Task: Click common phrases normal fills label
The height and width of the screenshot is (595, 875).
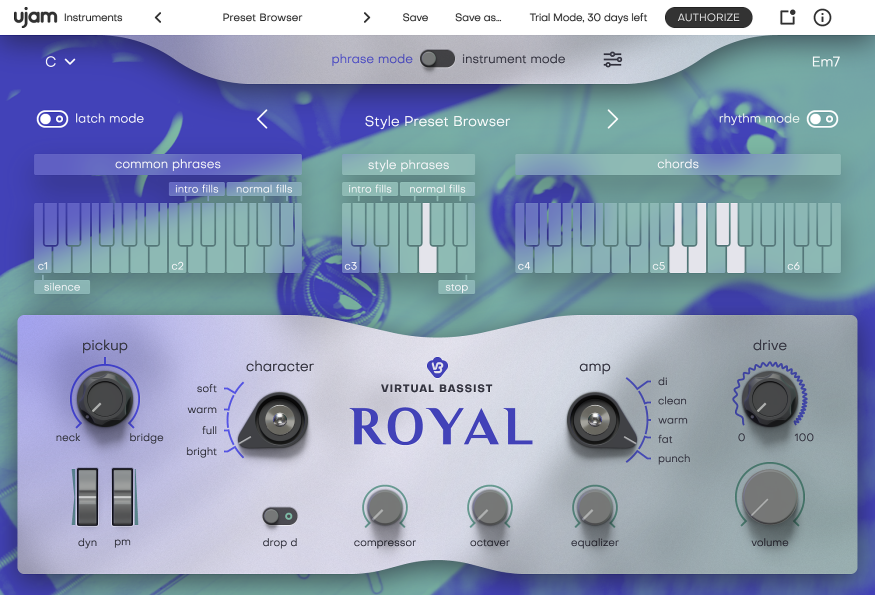Action: [265, 189]
